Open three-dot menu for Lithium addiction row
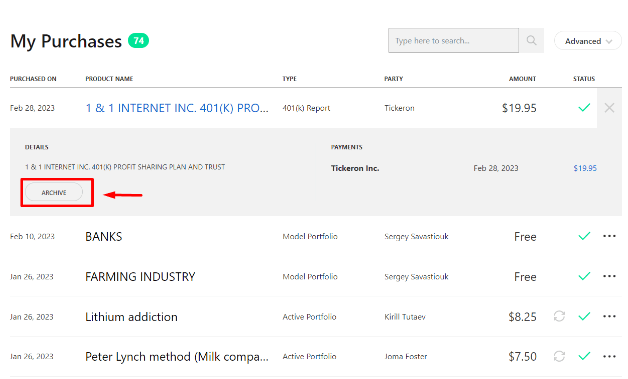628x379 pixels. coord(609,316)
